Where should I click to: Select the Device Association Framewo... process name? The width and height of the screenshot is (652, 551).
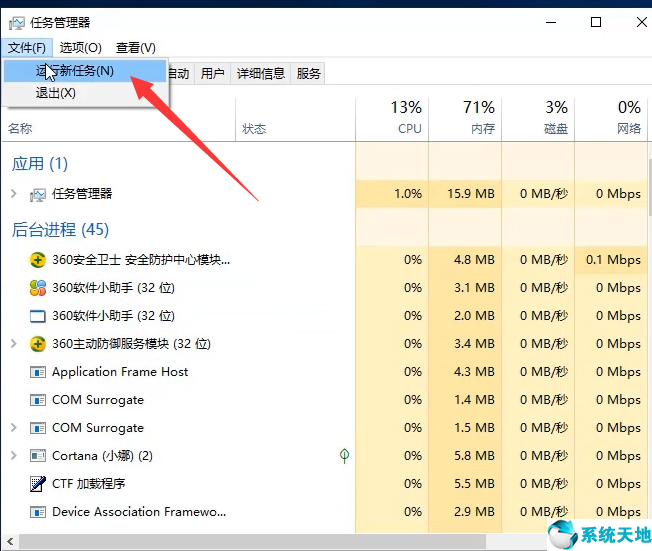point(139,512)
